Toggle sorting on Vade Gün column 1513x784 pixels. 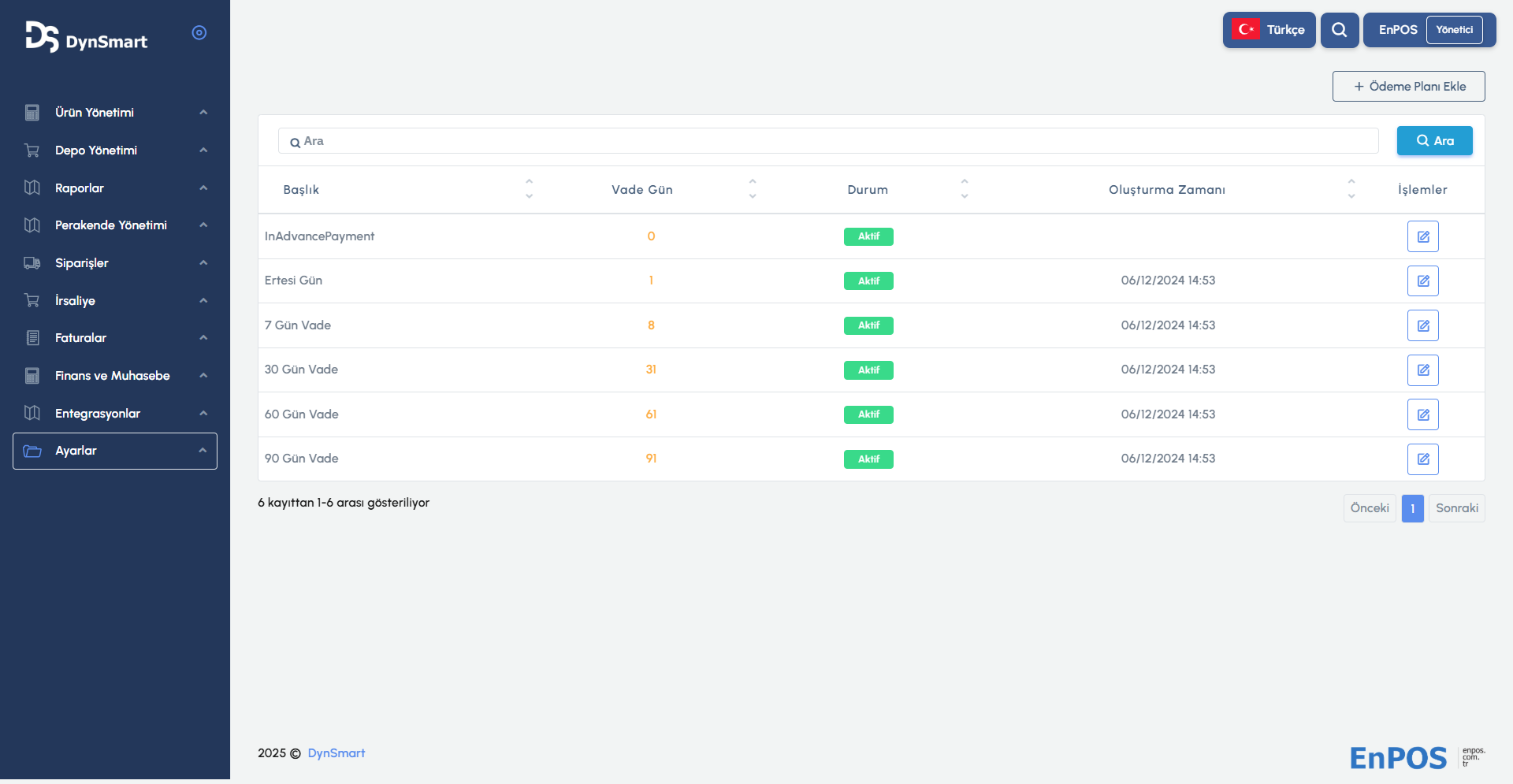coord(752,189)
